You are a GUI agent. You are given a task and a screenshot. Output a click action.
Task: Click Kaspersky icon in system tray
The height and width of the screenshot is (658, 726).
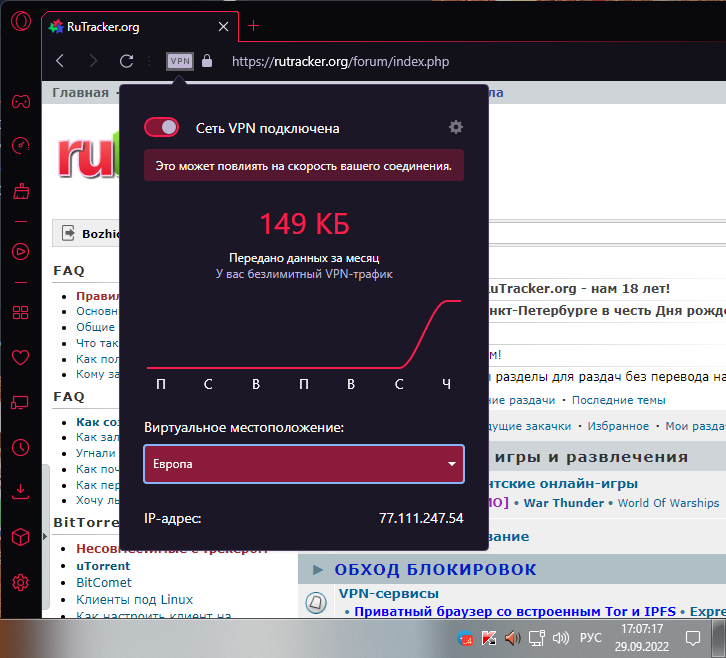[x=488, y=639]
